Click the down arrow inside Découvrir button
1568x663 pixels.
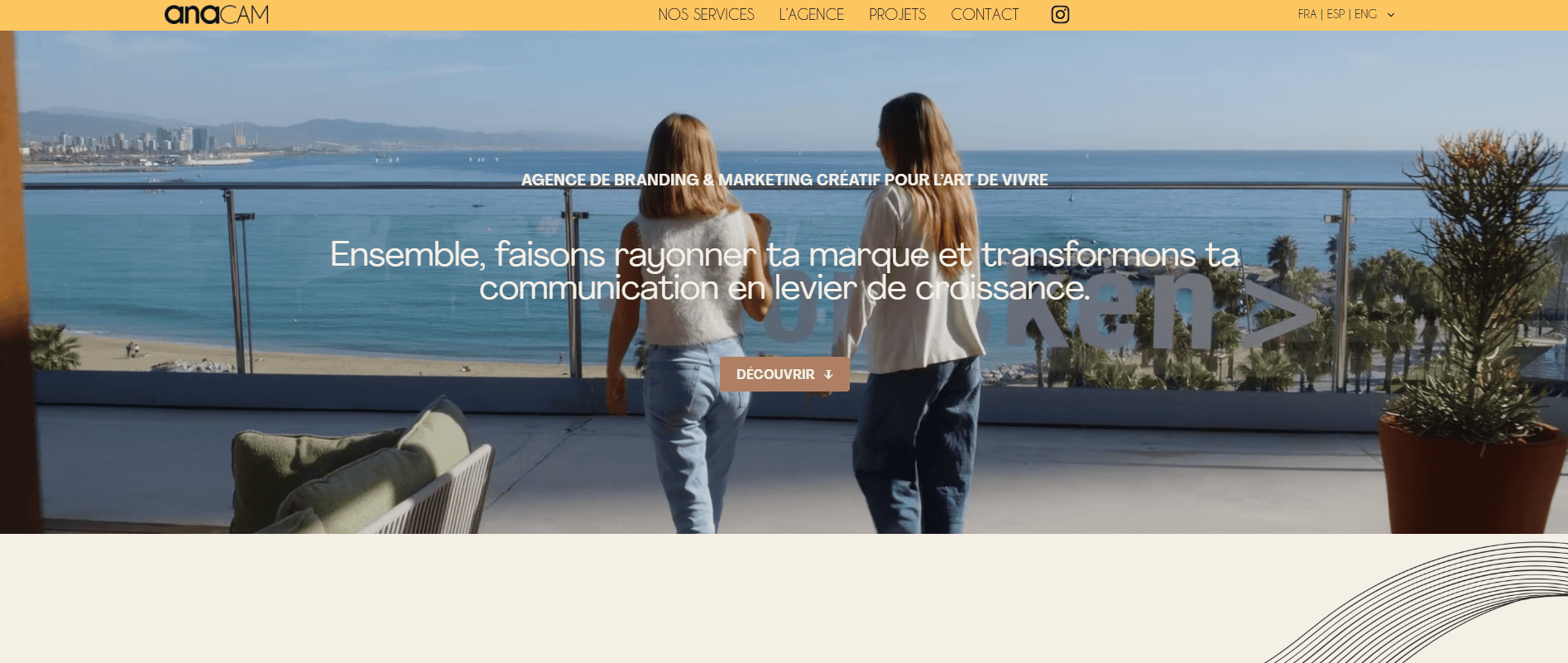point(828,375)
